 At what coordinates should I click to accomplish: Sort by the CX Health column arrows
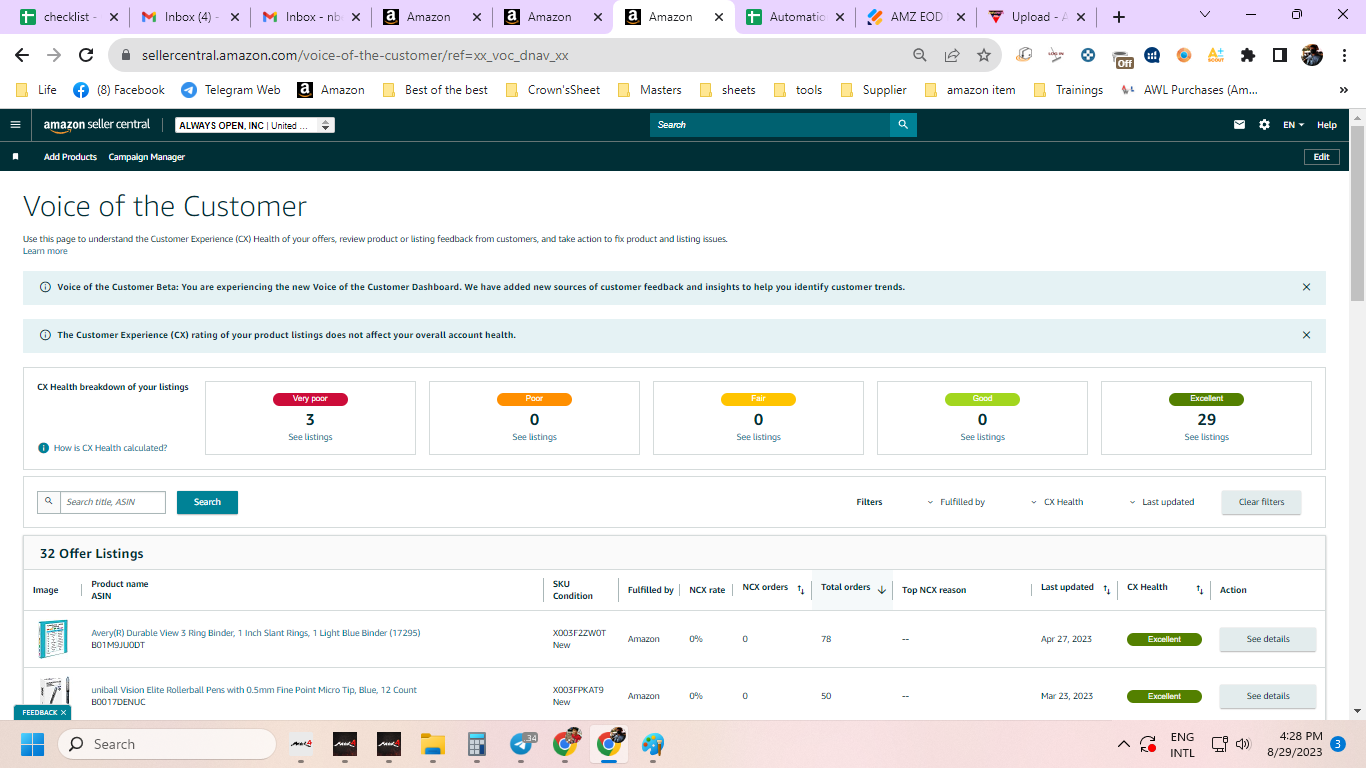pyautogui.click(x=1200, y=590)
